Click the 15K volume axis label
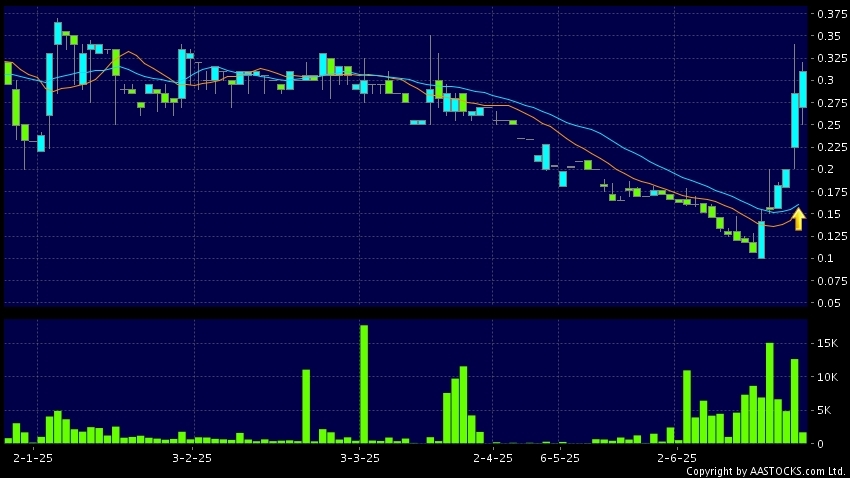The height and width of the screenshot is (478, 850). [827, 344]
